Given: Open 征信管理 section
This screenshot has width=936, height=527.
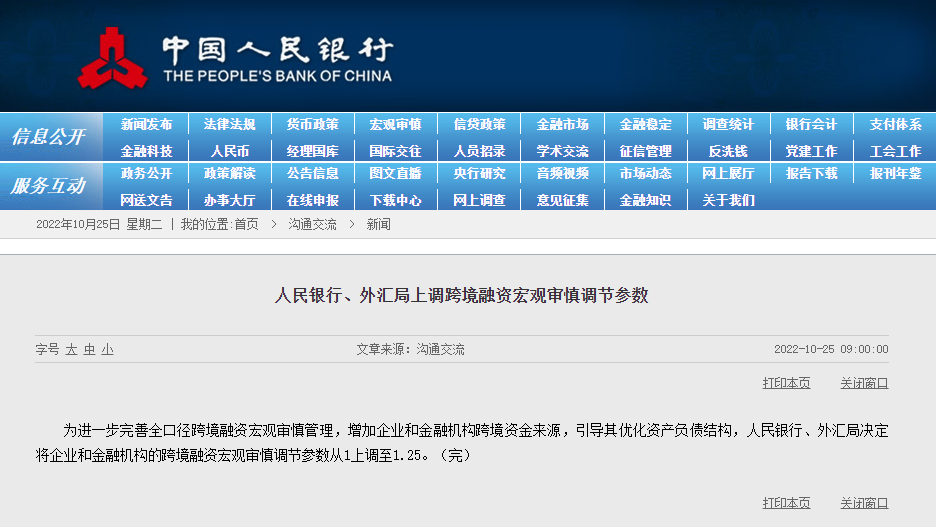Looking at the screenshot, I should [645, 151].
